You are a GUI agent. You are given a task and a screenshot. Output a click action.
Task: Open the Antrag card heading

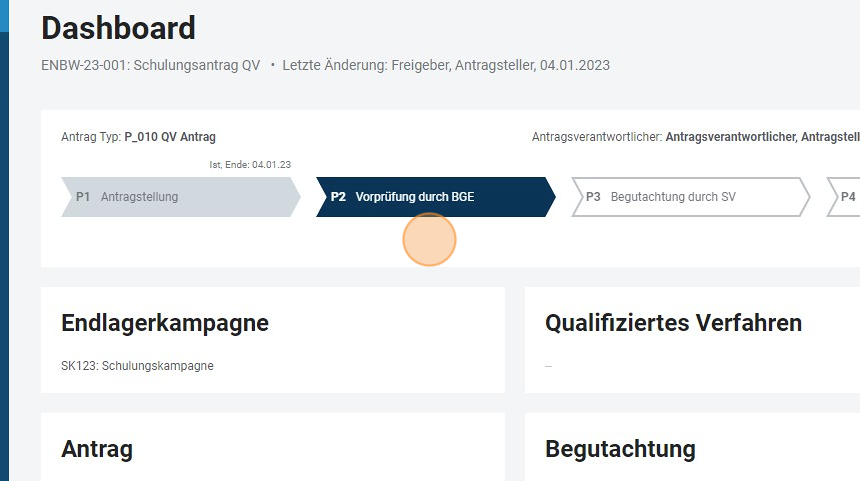(x=97, y=449)
